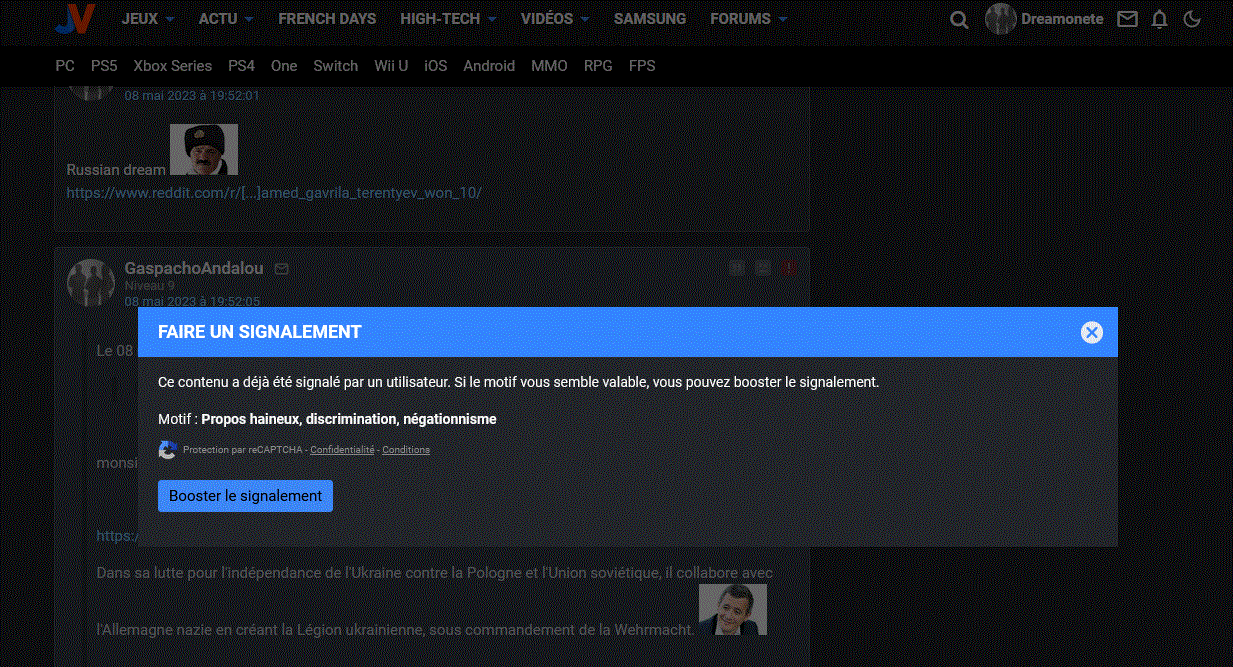Open the FRENCH DAYS menu item
The image size is (1233, 667).
pyautogui.click(x=327, y=19)
